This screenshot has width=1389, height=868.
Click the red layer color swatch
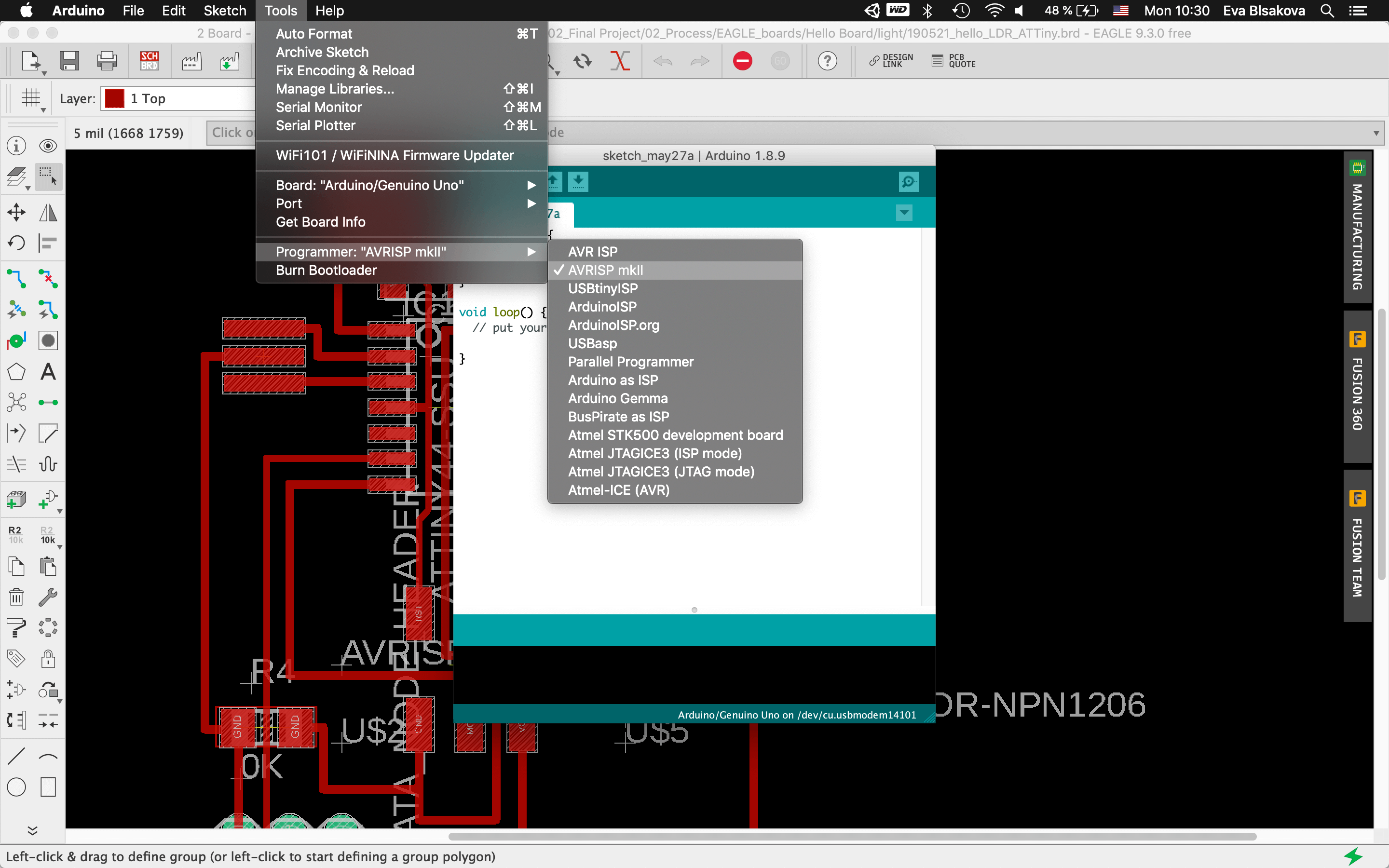point(115,99)
